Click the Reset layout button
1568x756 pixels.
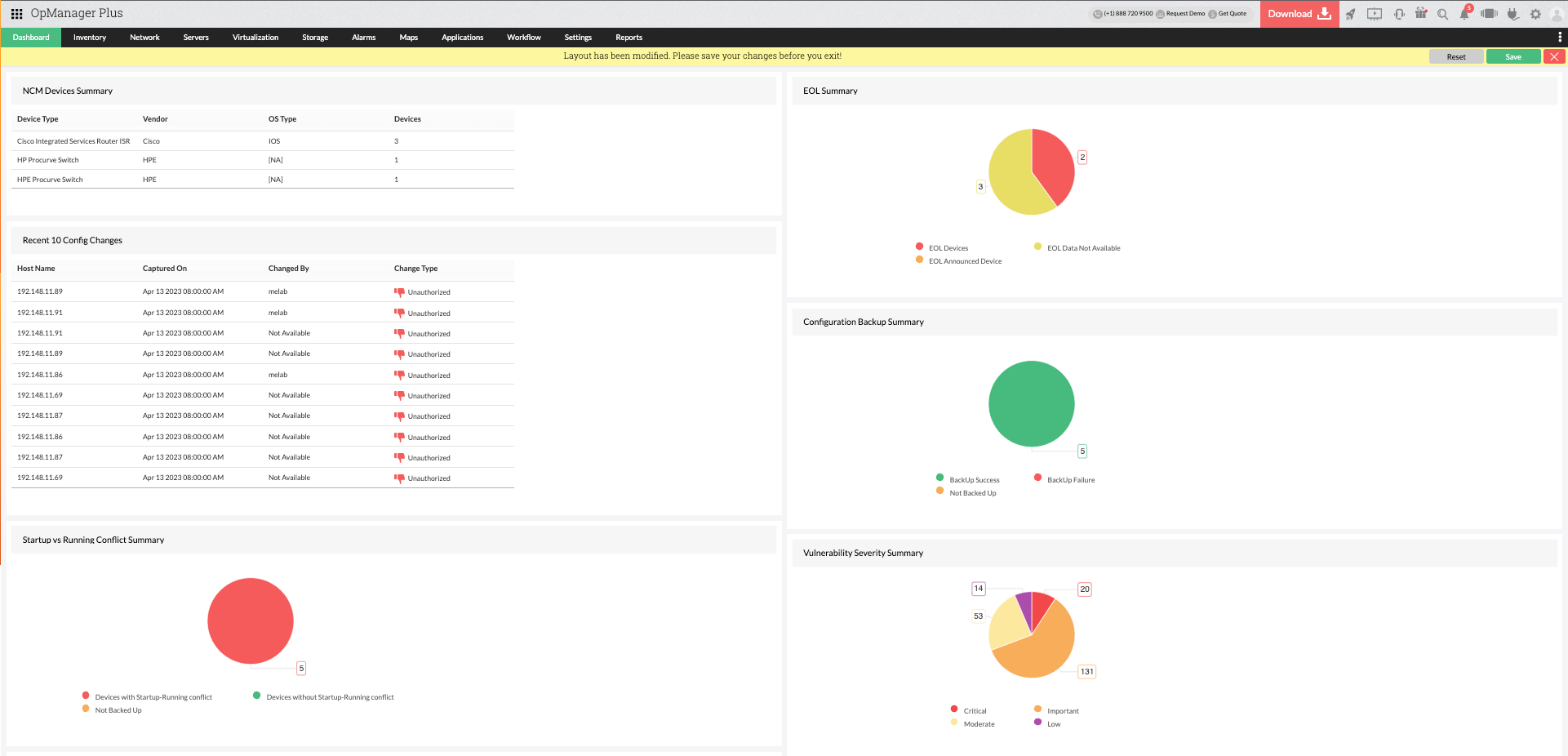pos(1455,57)
